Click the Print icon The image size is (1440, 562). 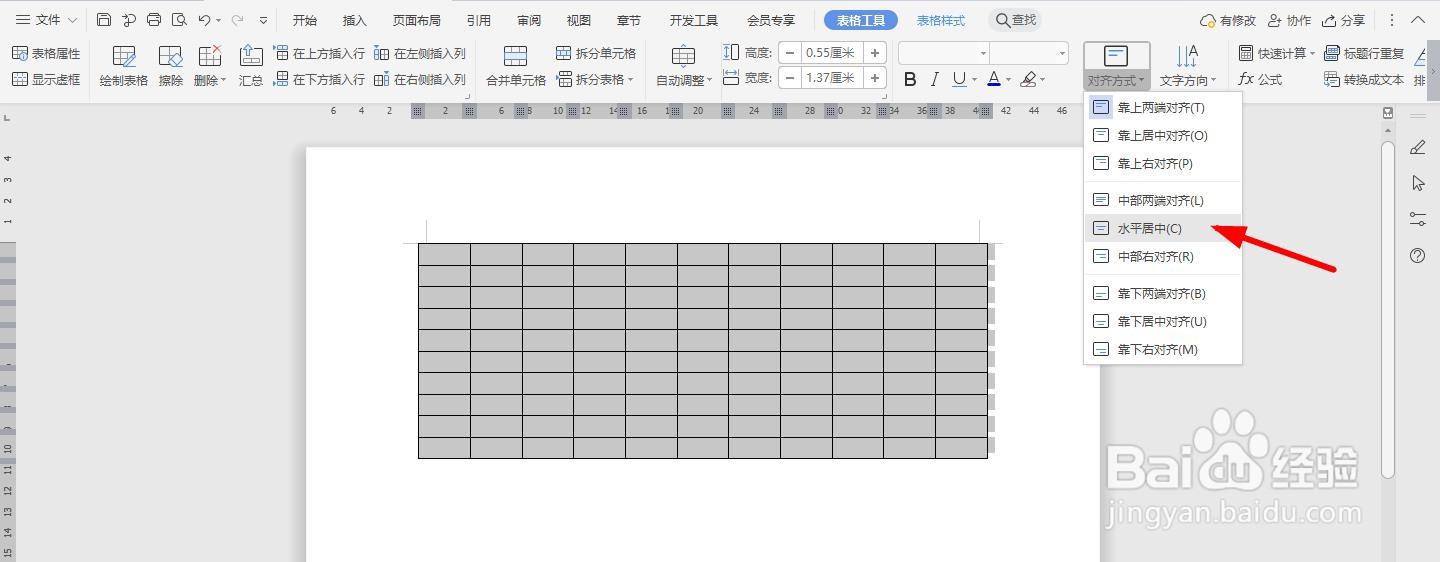pyautogui.click(x=154, y=20)
